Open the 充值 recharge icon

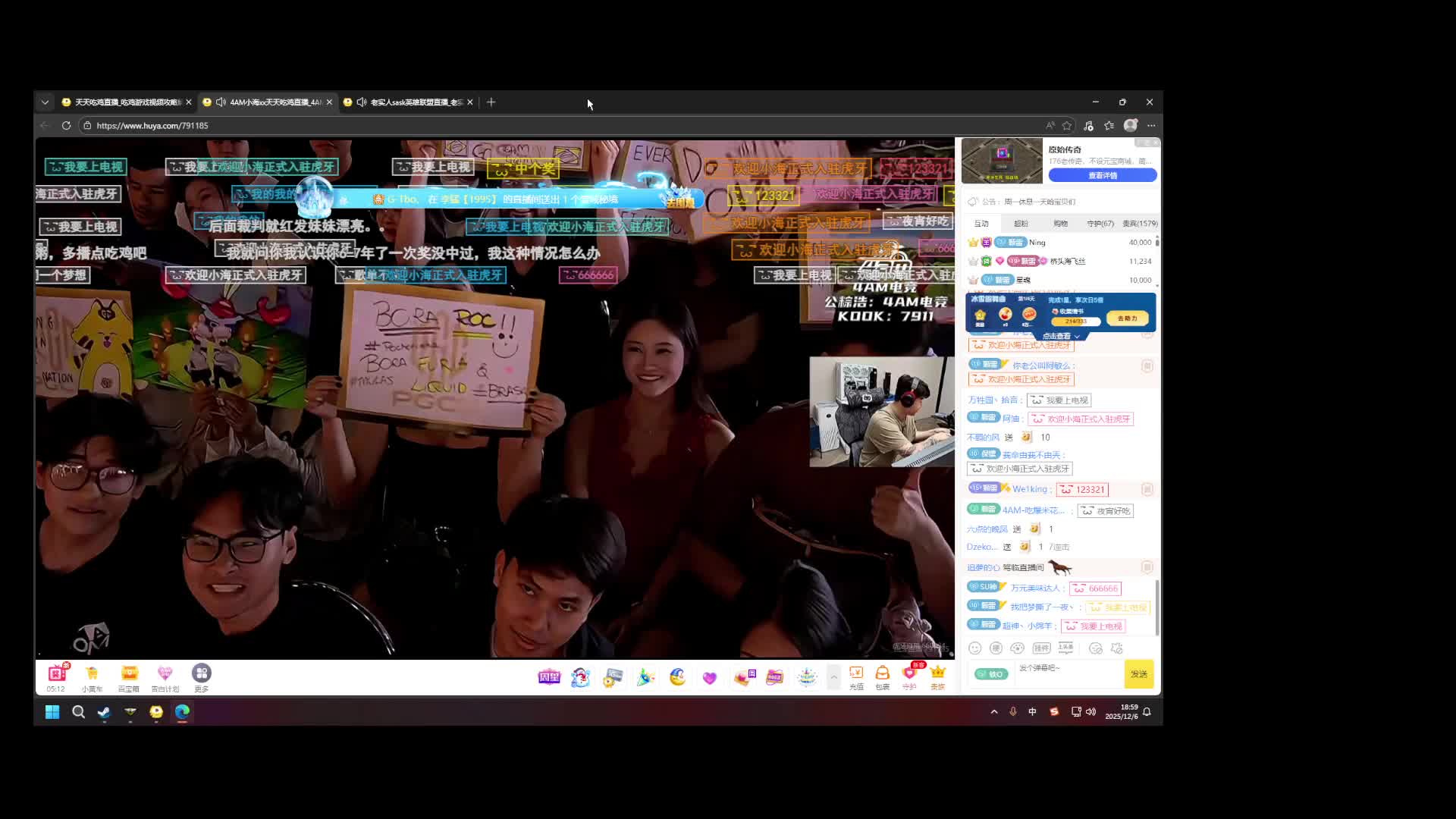coord(856,673)
